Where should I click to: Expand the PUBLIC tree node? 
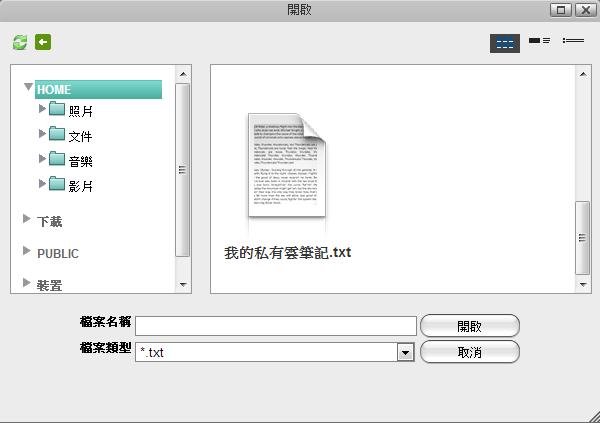27,251
